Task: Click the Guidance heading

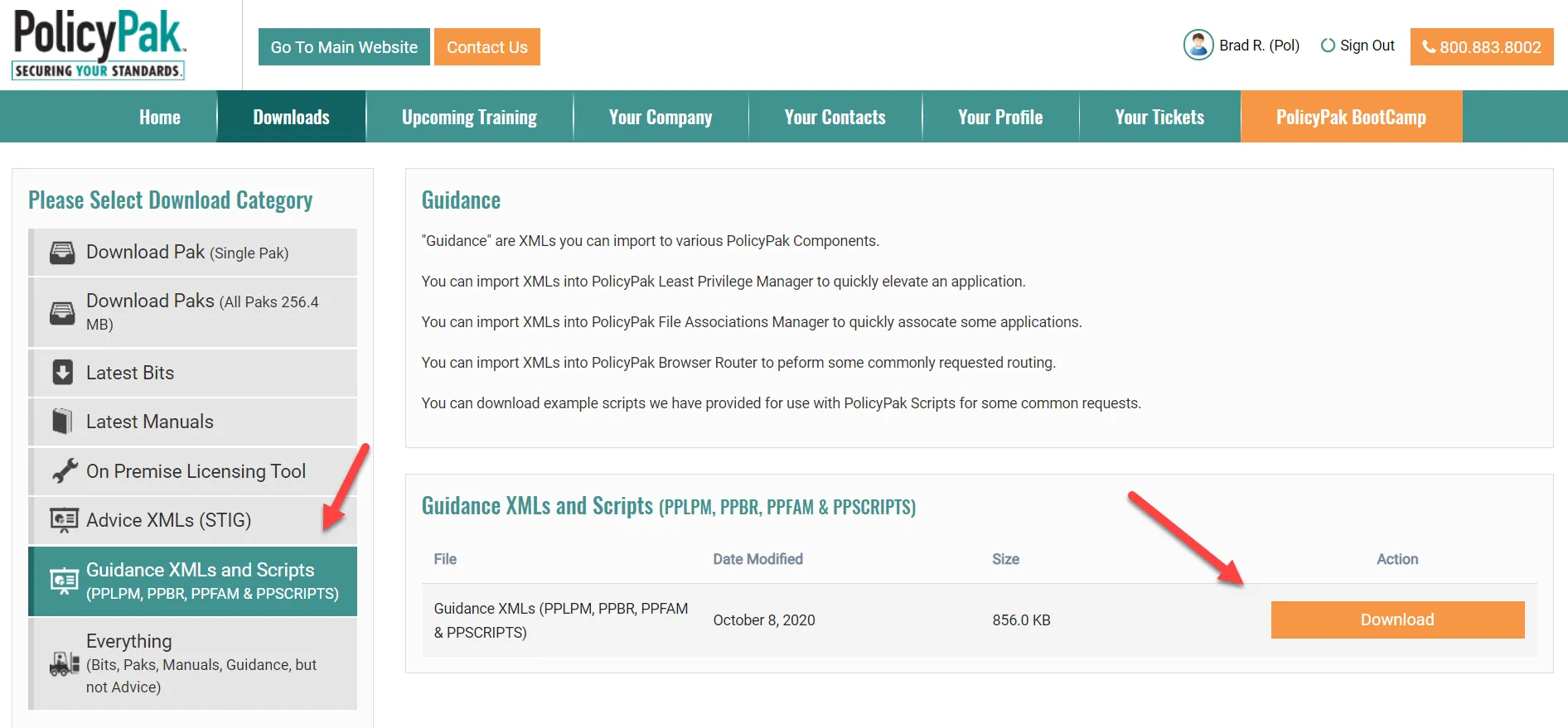Action: pyautogui.click(x=461, y=200)
